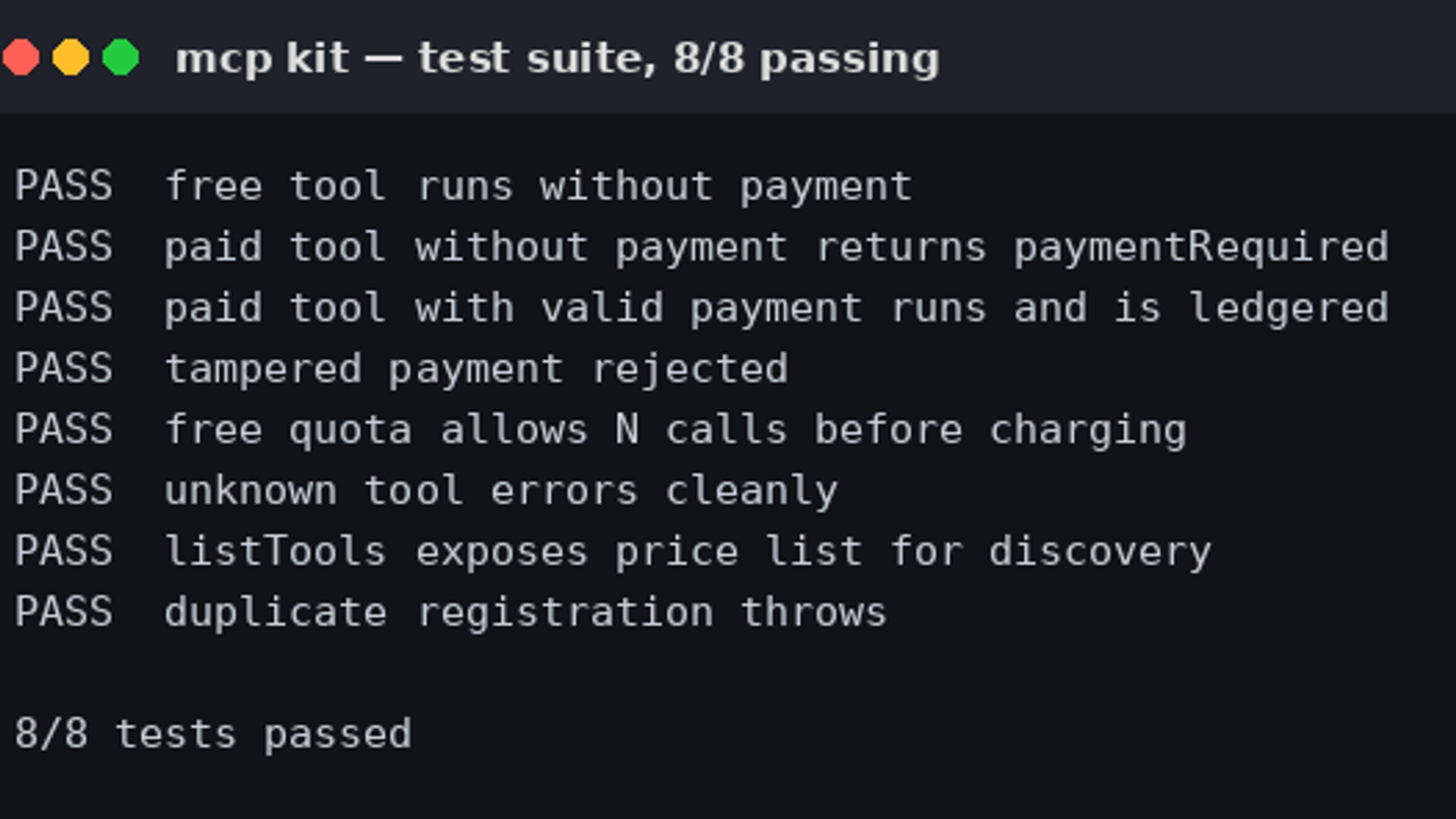The height and width of the screenshot is (819, 1456).
Task: Click the 'paid tool without payment returns paymentRequired' line
Action: [x=702, y=247]
